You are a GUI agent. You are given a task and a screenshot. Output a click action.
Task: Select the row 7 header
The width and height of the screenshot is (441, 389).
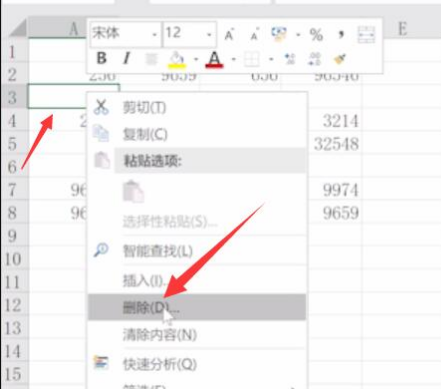pos(13,189)
